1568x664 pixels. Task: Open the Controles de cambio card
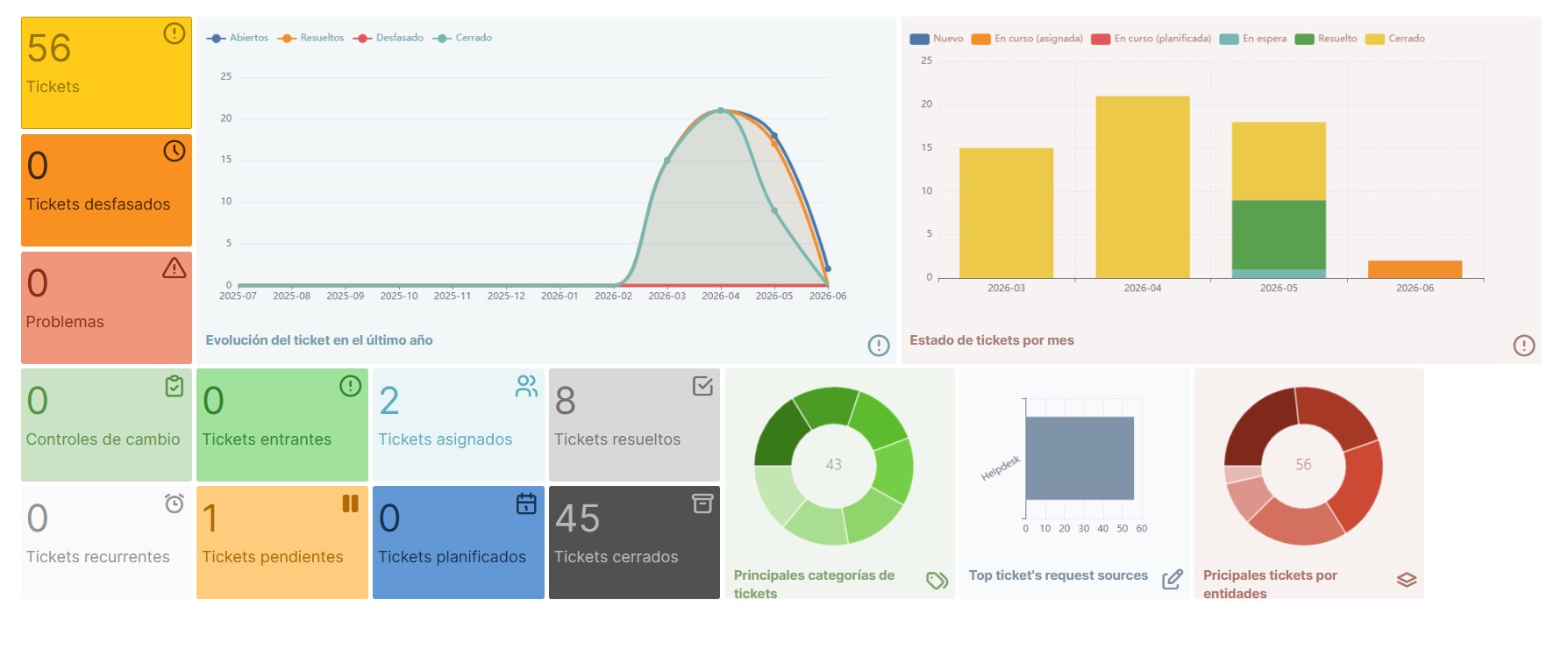[x=106, y=425]
